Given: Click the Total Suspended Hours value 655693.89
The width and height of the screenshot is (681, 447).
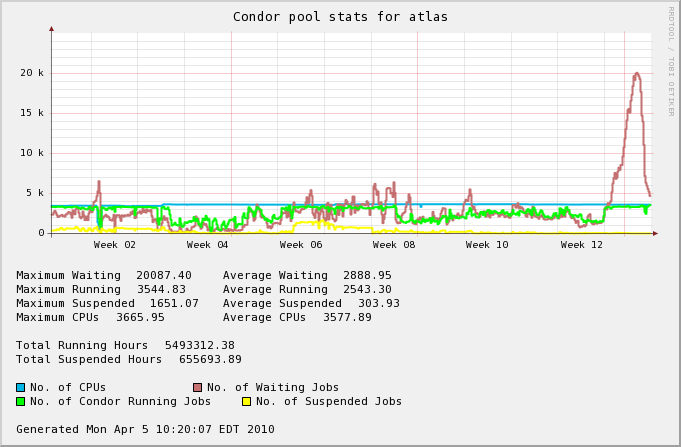Looking at the screenshot, I should tap(210, 359).
